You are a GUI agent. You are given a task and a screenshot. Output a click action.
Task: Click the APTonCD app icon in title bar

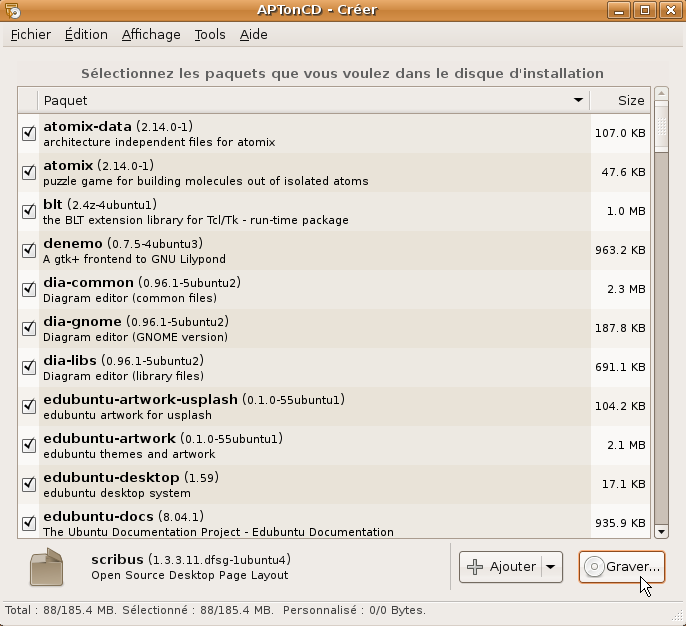pos(13,10)
